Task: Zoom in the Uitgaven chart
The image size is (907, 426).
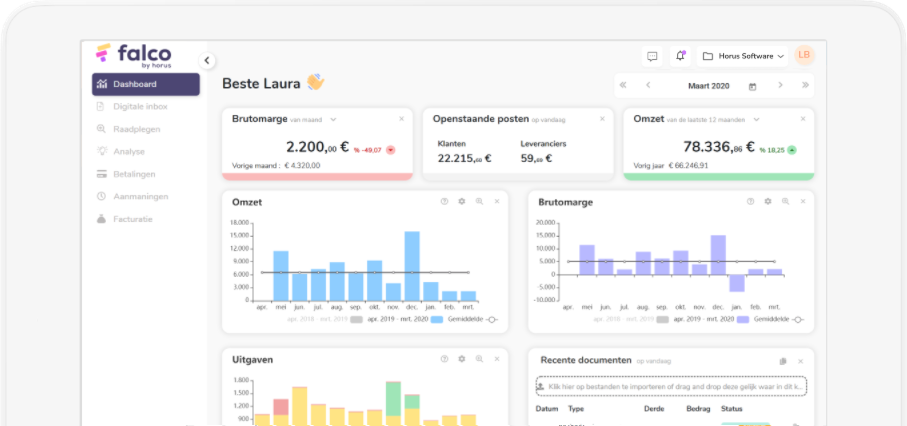Action: click(479, 359)
